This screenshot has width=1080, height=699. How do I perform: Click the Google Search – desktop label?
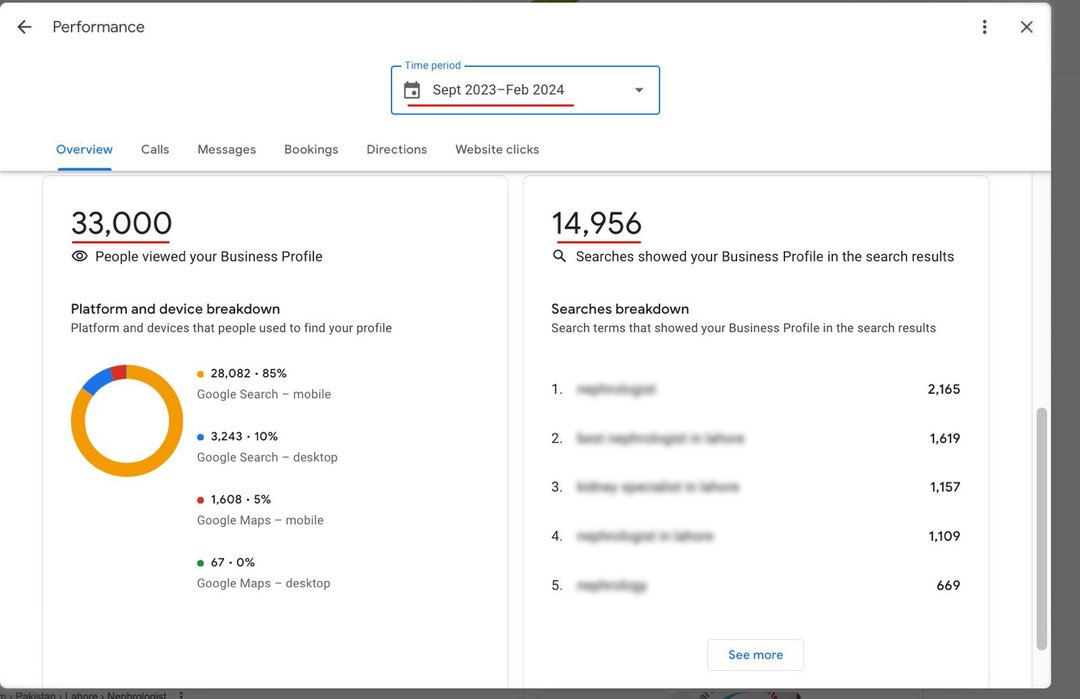pos(267,457)
